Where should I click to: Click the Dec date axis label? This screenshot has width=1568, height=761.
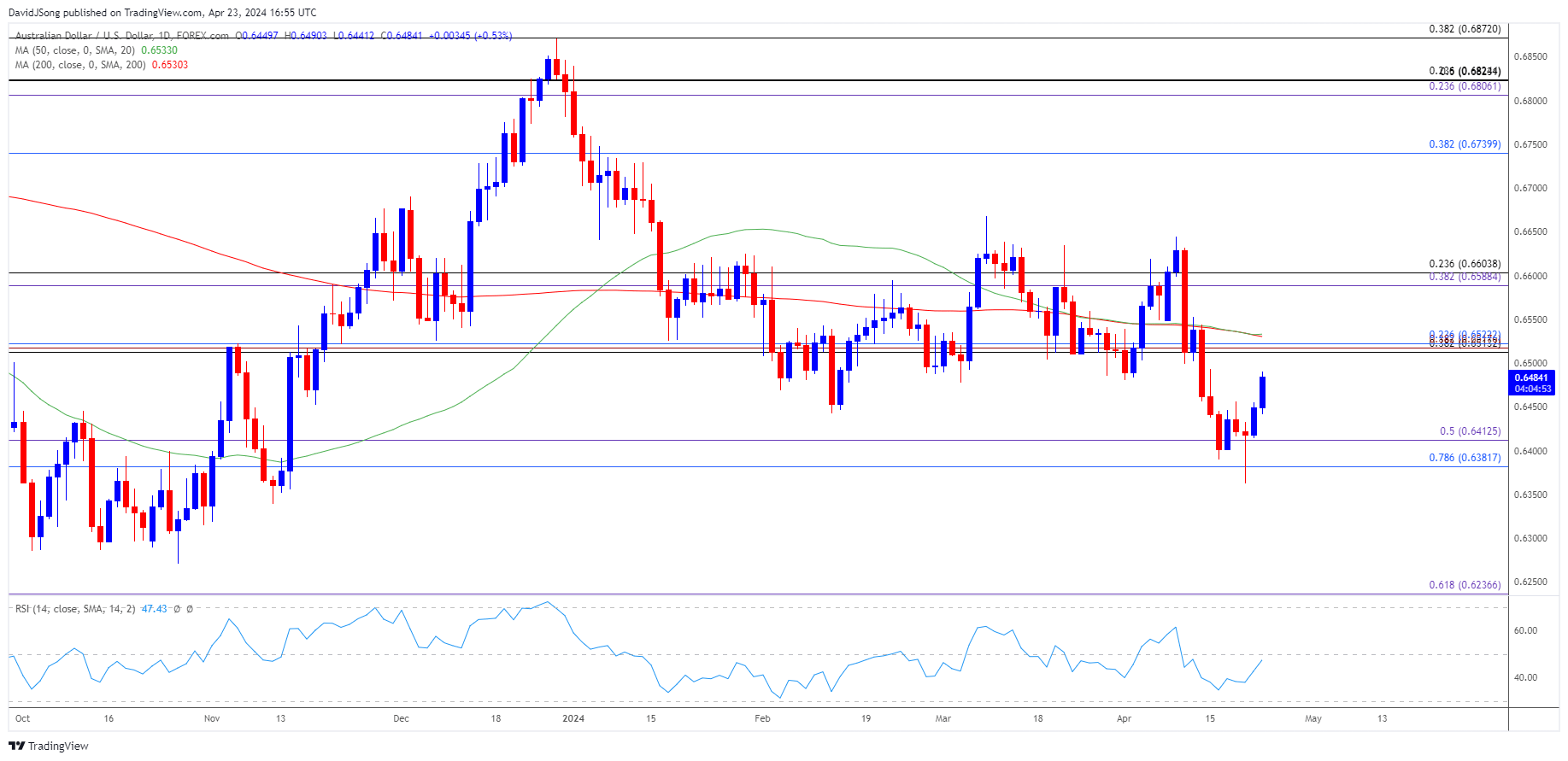[401, 718]
